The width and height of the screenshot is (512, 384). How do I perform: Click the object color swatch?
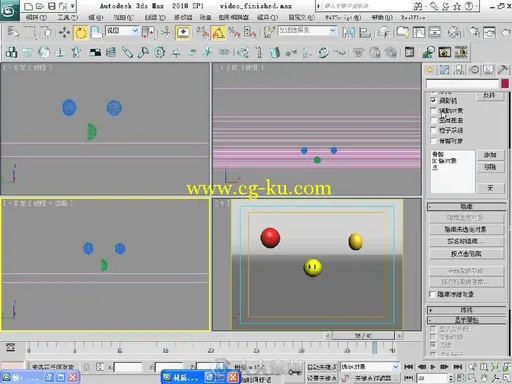coord(505,83)
